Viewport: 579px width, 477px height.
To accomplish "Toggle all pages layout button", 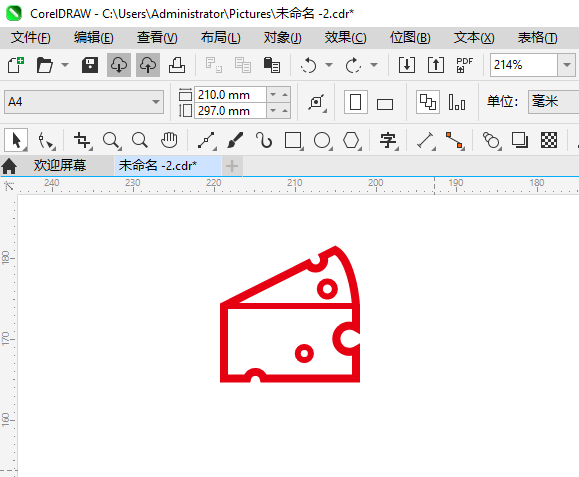I will click(428, 102).
